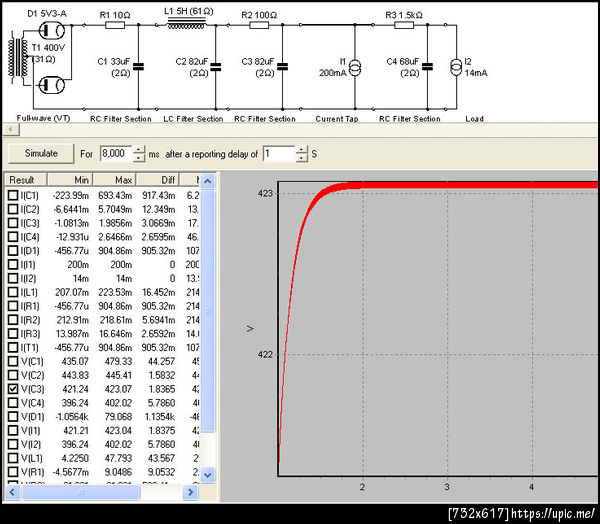Click the LC Filter Section label
600x524 pixels.
tap(193, 119)
